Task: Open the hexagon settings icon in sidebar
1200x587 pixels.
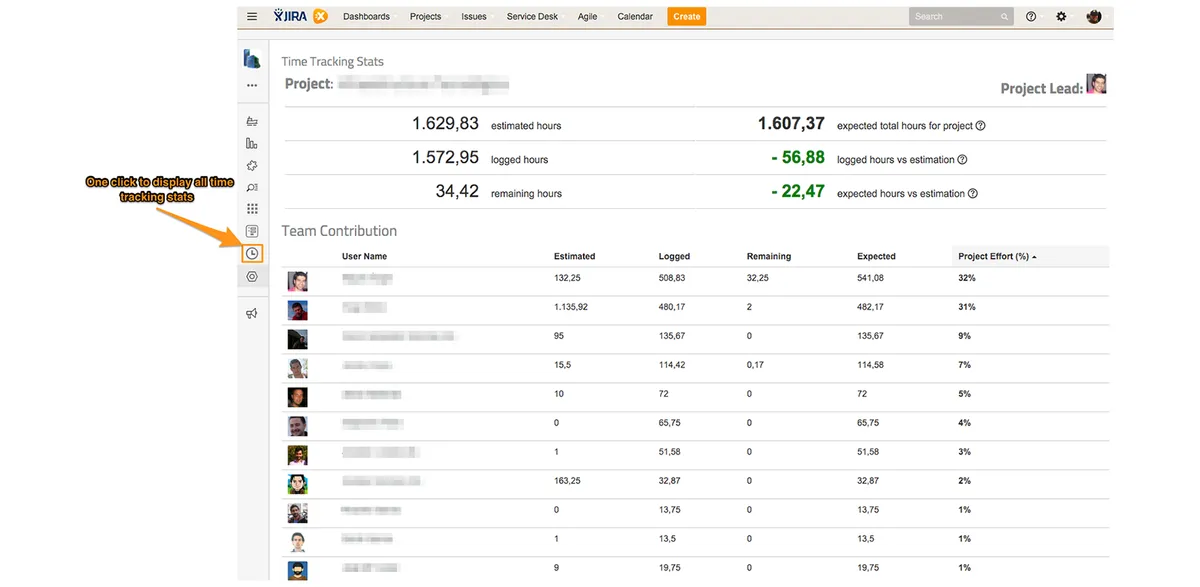Action: pyautogui.click(x=252, y=276)
